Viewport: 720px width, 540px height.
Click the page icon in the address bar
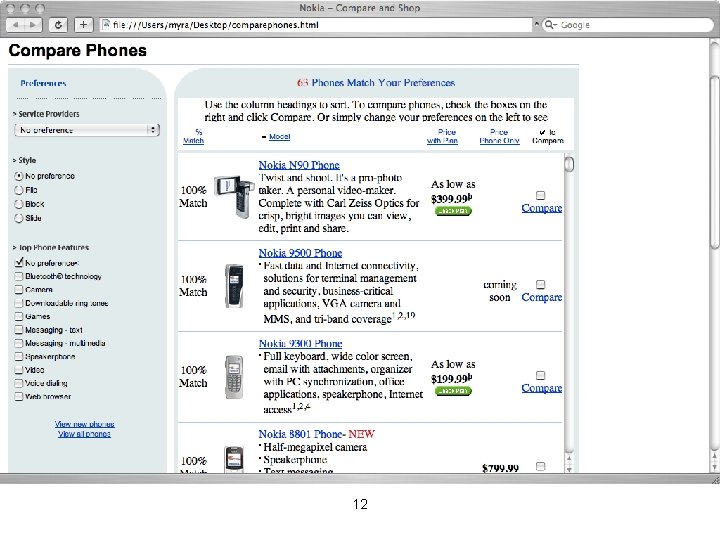coord(106,24)
